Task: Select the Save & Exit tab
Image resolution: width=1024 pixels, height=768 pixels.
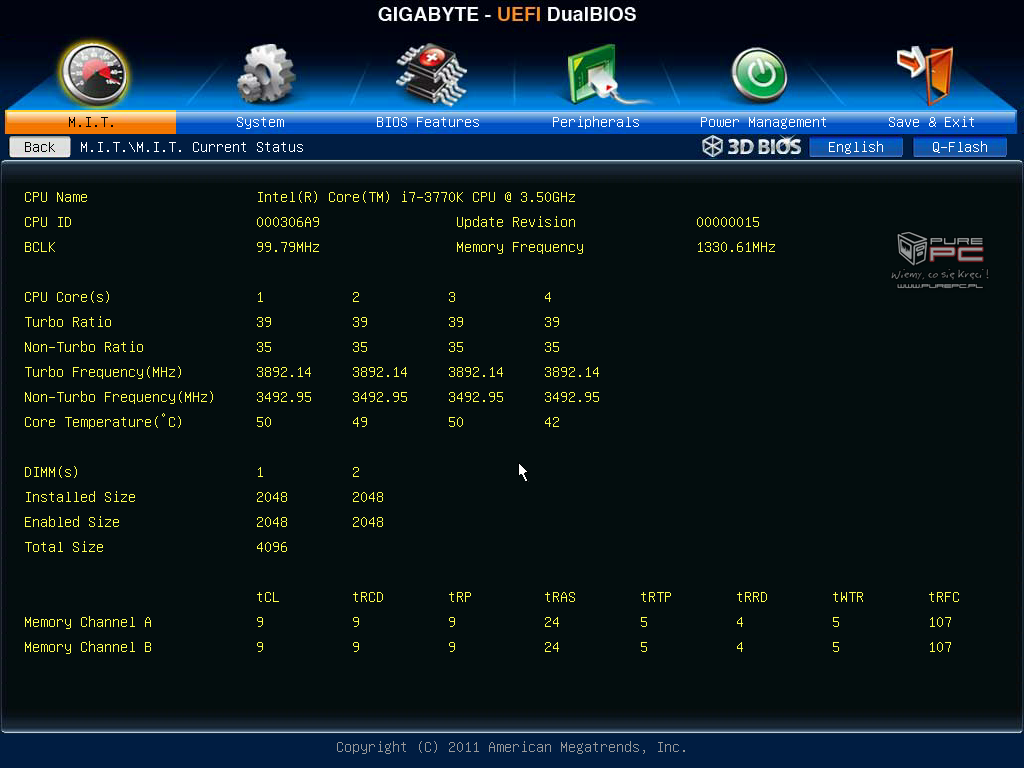Action: point(931,122)
